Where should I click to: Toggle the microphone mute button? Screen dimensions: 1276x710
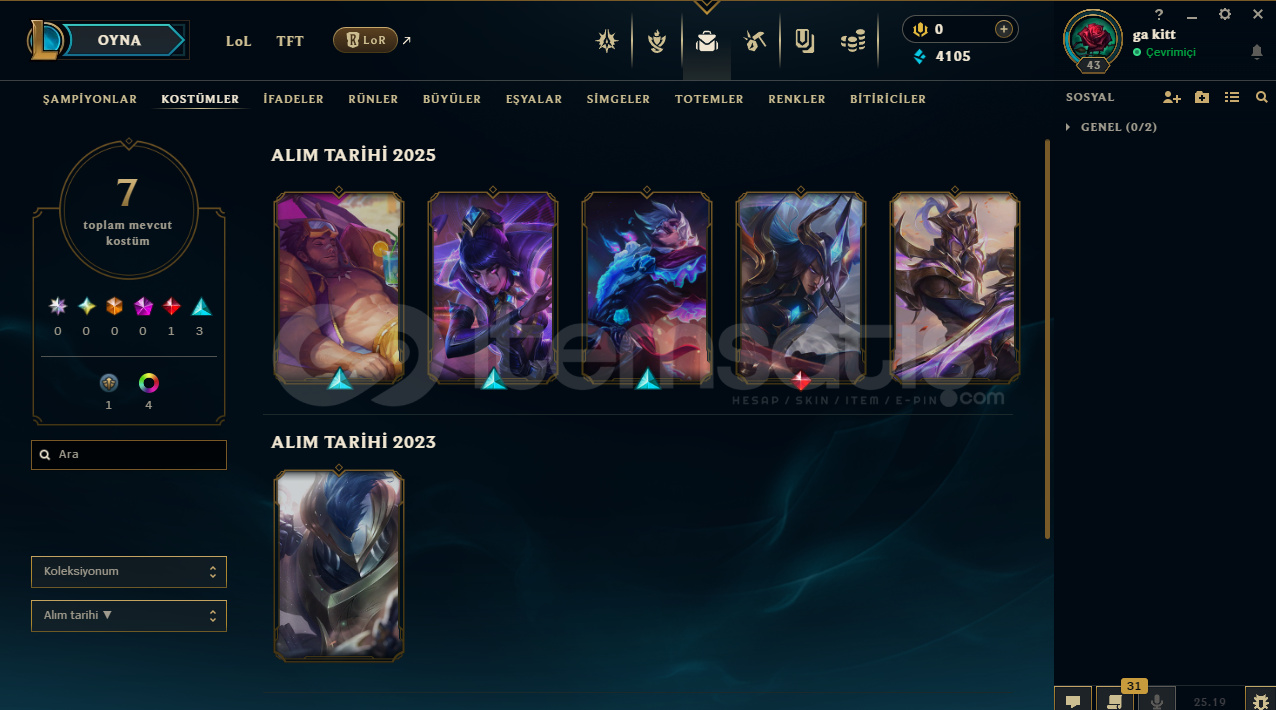click(x=1157, y=700)
